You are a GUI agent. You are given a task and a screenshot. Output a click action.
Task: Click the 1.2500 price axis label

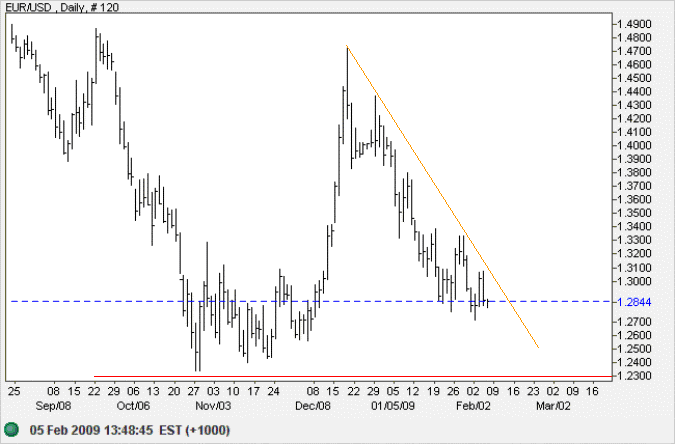click(x=634, y=348)
